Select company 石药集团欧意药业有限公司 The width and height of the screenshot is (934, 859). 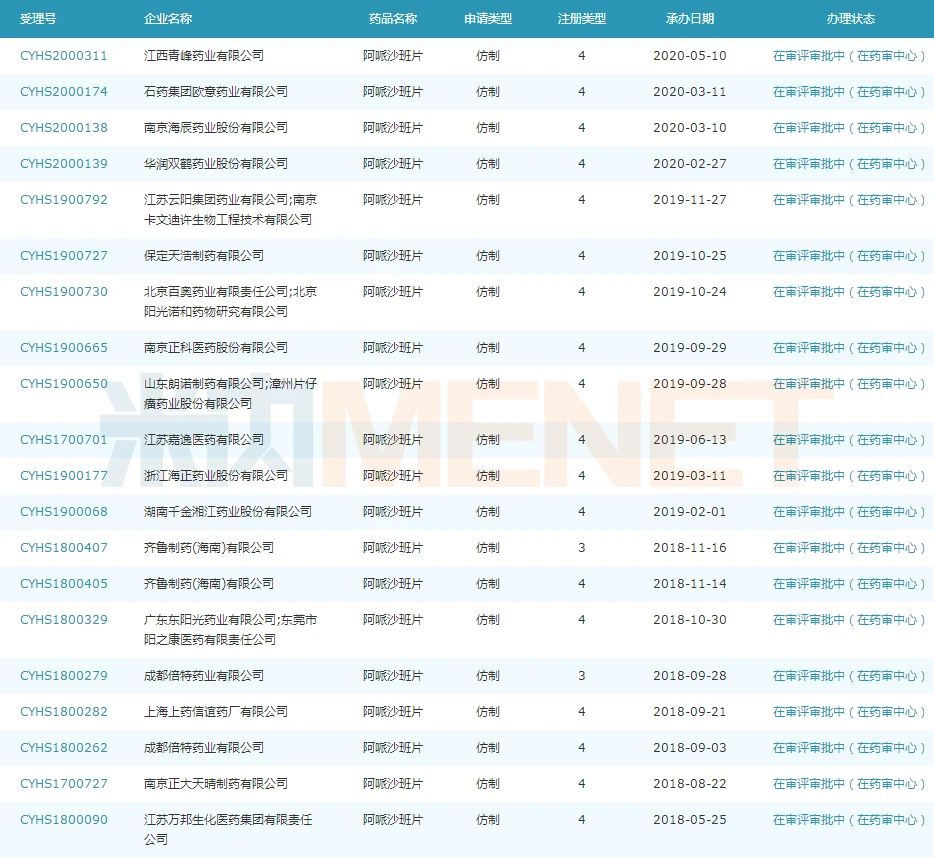pos(216,92)
